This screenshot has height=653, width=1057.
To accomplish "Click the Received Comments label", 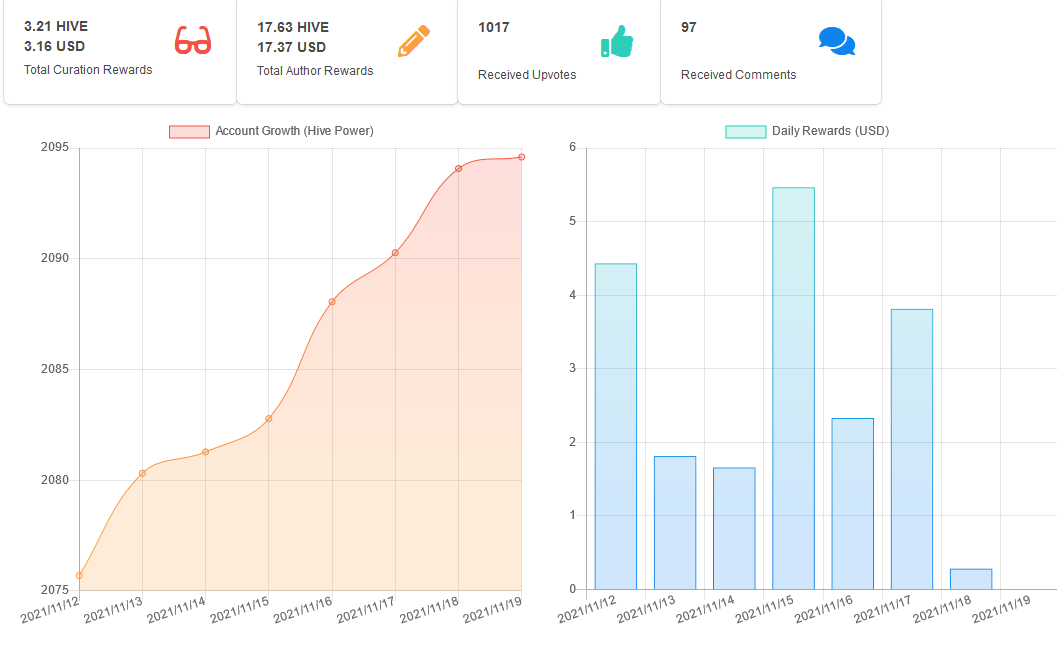I will click(x=738, y=75).
